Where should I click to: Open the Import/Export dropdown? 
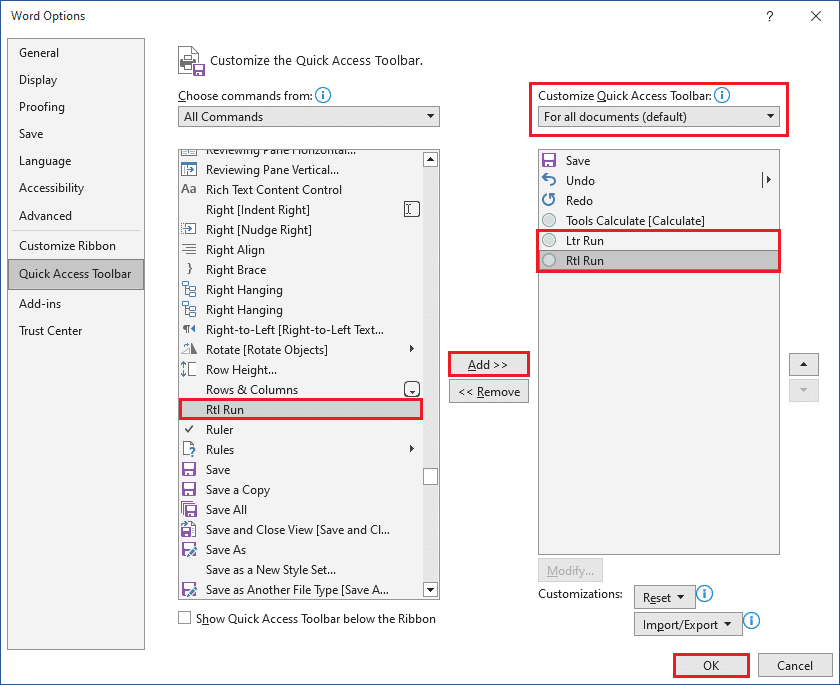pyautogui.click(x=686, y=624)
